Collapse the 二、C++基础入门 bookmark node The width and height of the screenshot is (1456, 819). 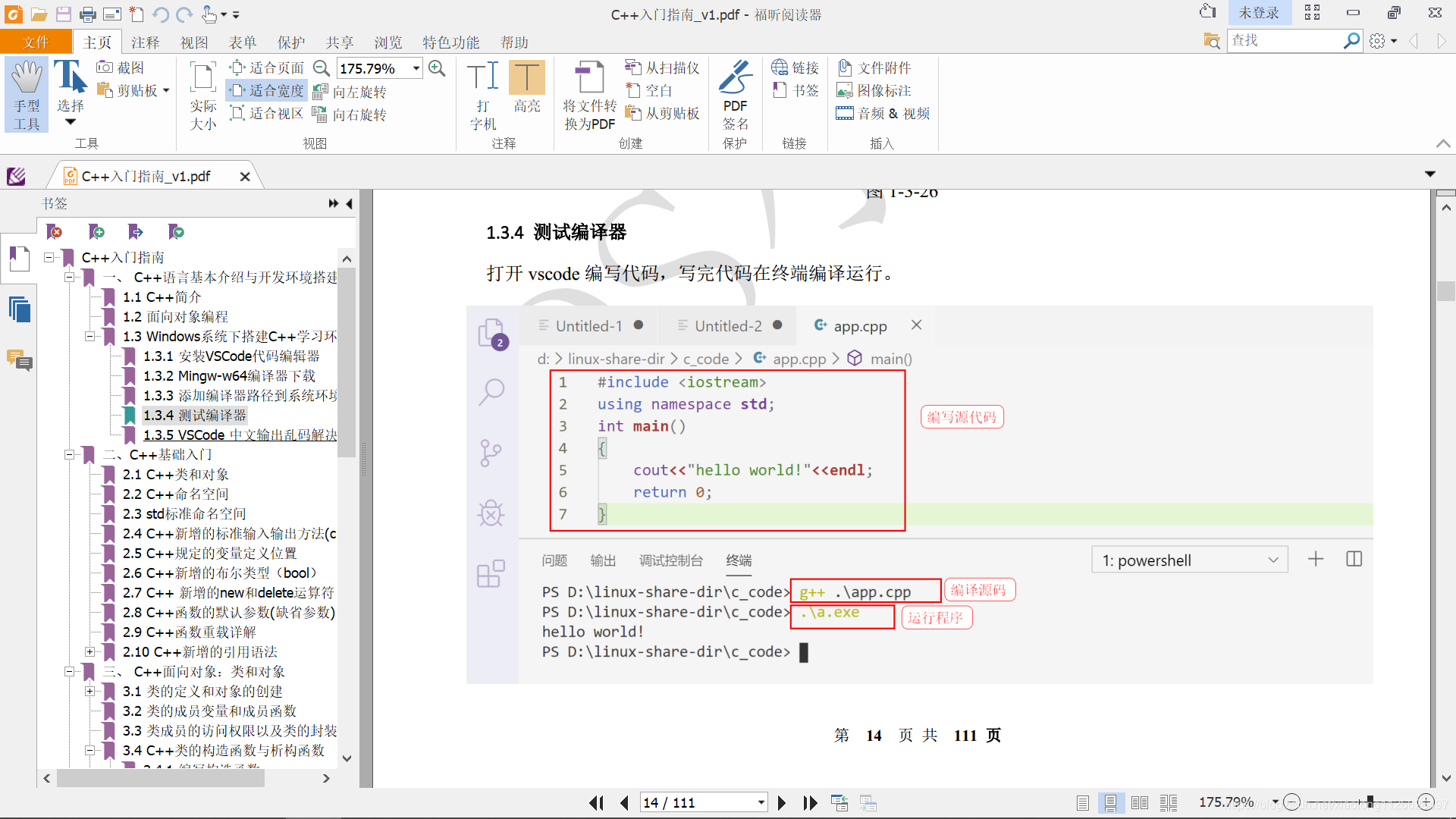tap(69, 455)
